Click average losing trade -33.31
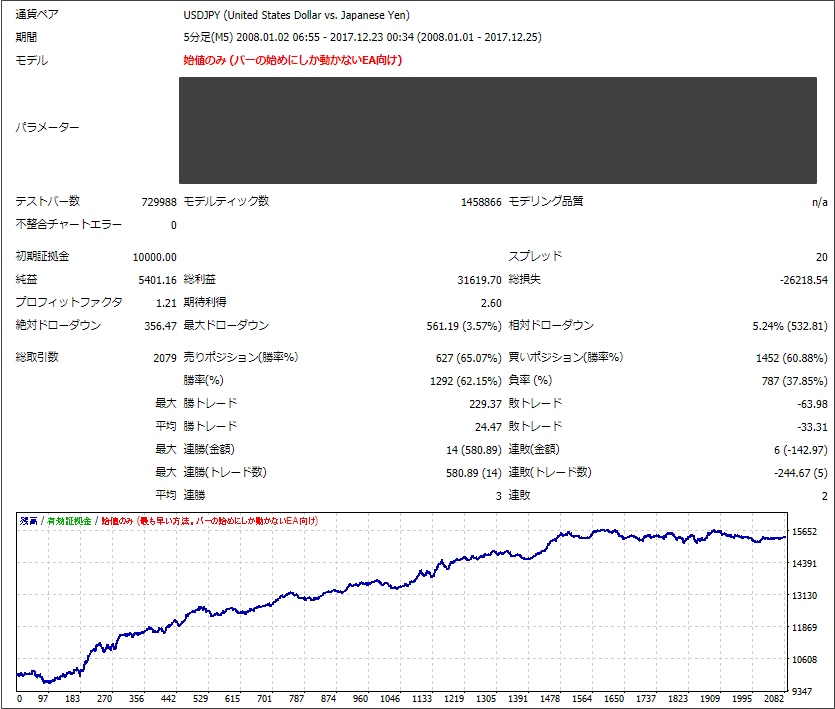Viewport: 835px width, 709px height. tap(812, 427)
